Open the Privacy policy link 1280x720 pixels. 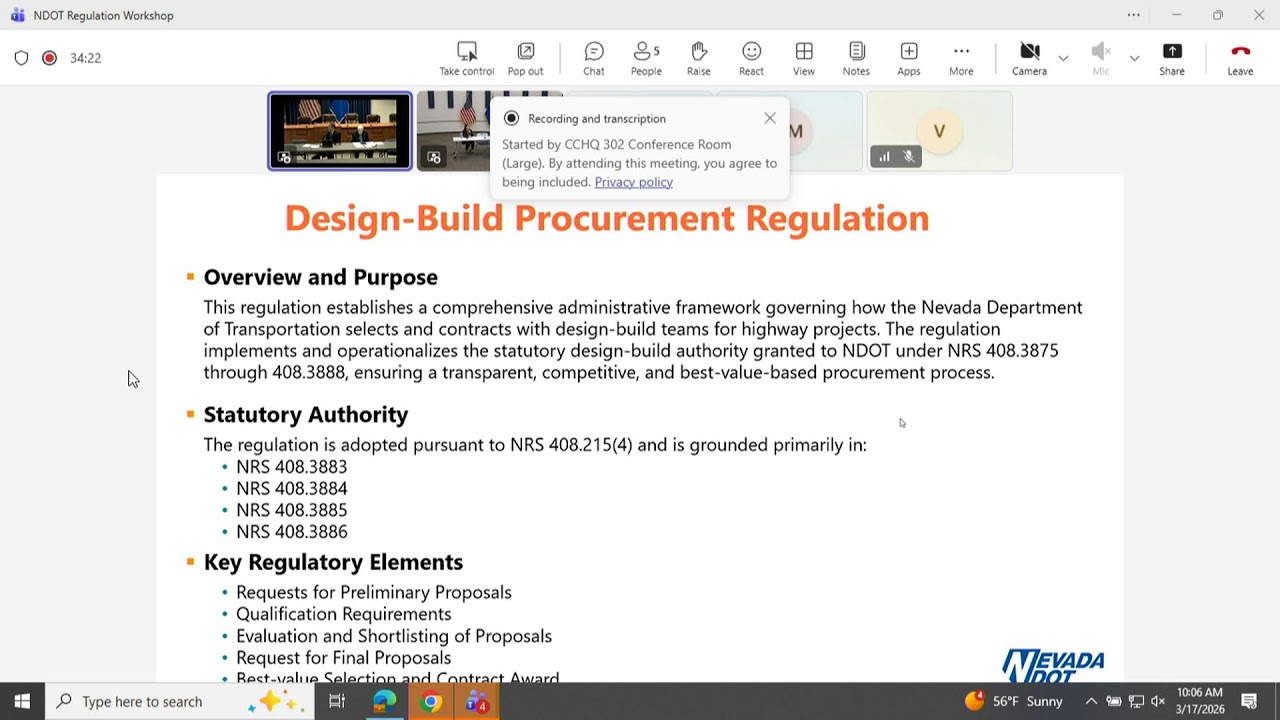[633, 182]
